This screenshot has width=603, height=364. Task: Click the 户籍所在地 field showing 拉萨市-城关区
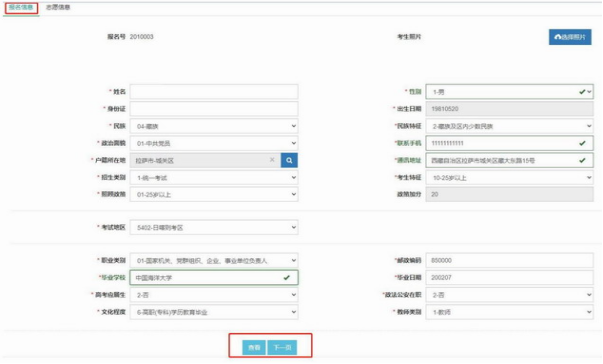[205, 160]
